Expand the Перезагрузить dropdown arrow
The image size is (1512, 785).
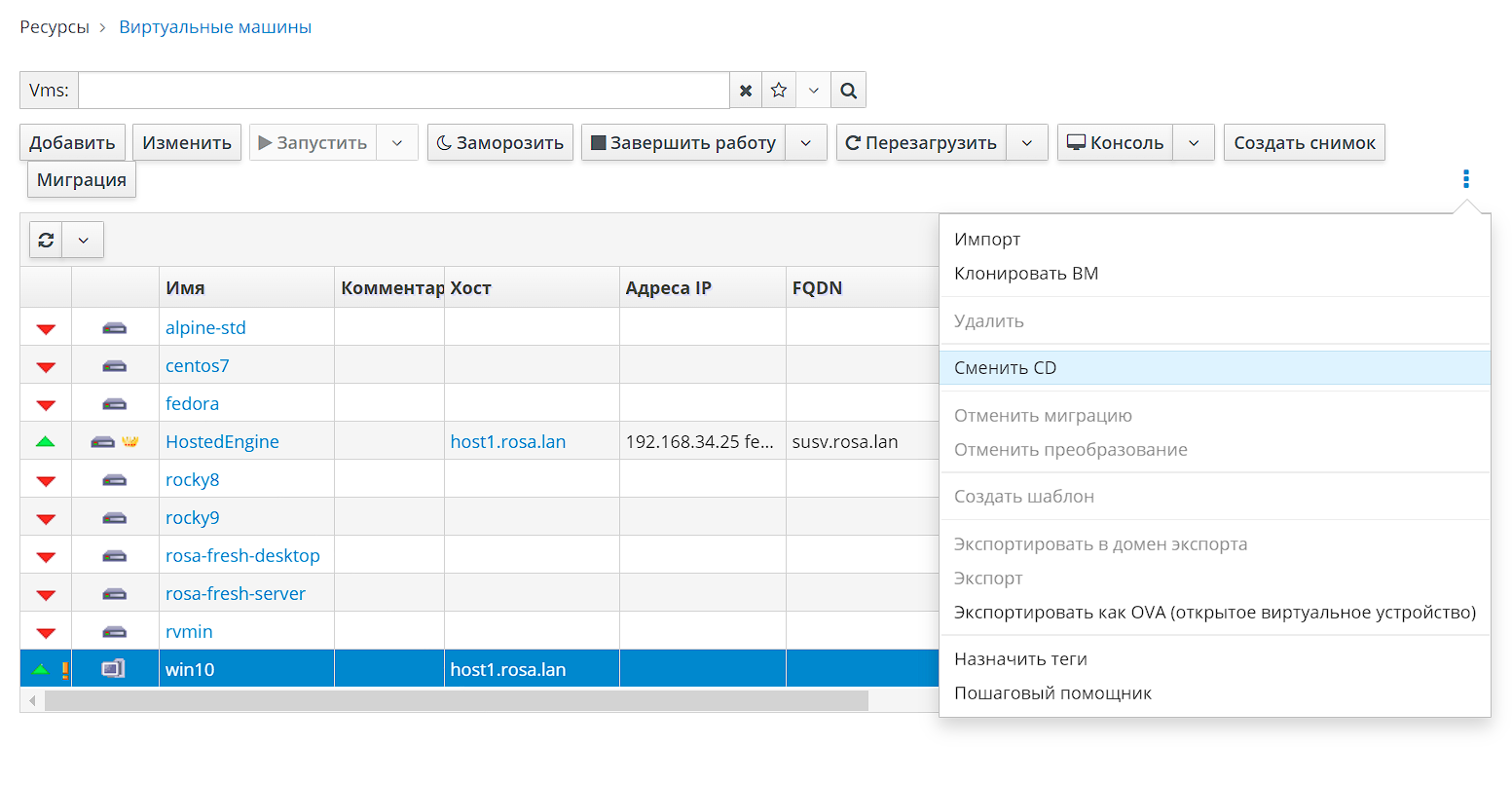point(1027,143)
